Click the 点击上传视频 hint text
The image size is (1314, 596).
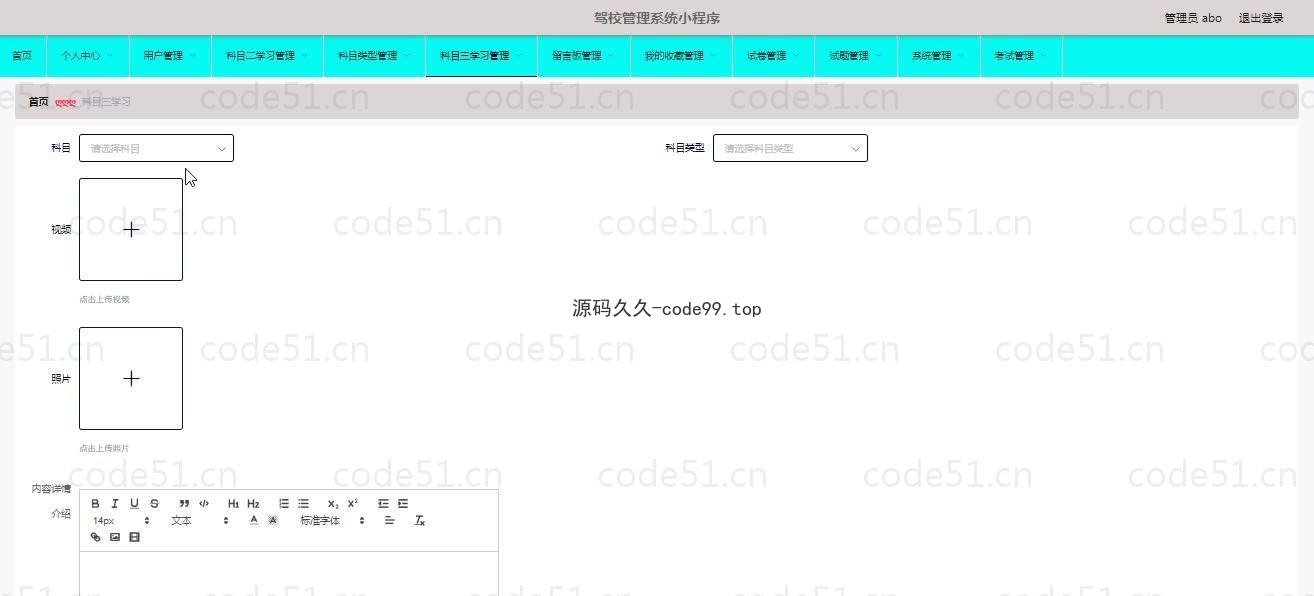tap(104, 299)
